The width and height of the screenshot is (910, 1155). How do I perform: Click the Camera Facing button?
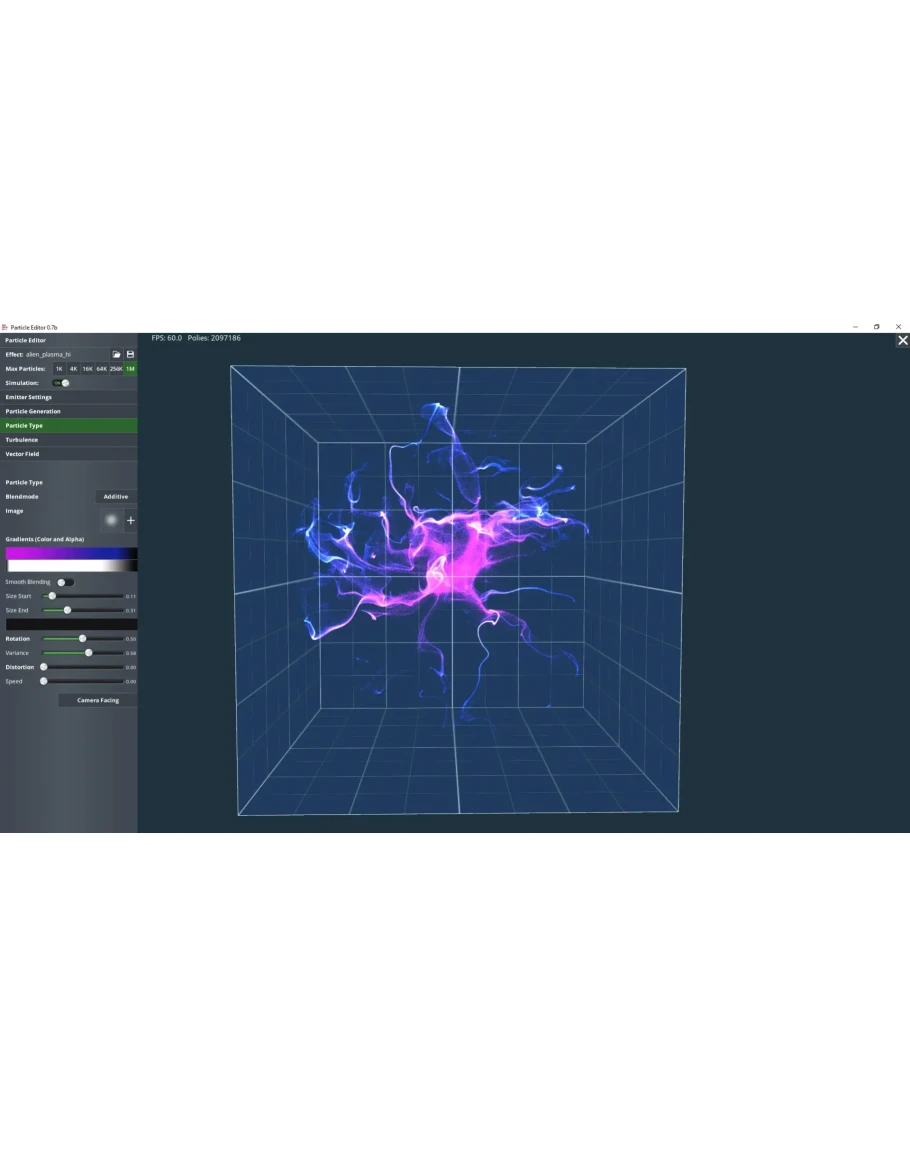coord(98,700)
